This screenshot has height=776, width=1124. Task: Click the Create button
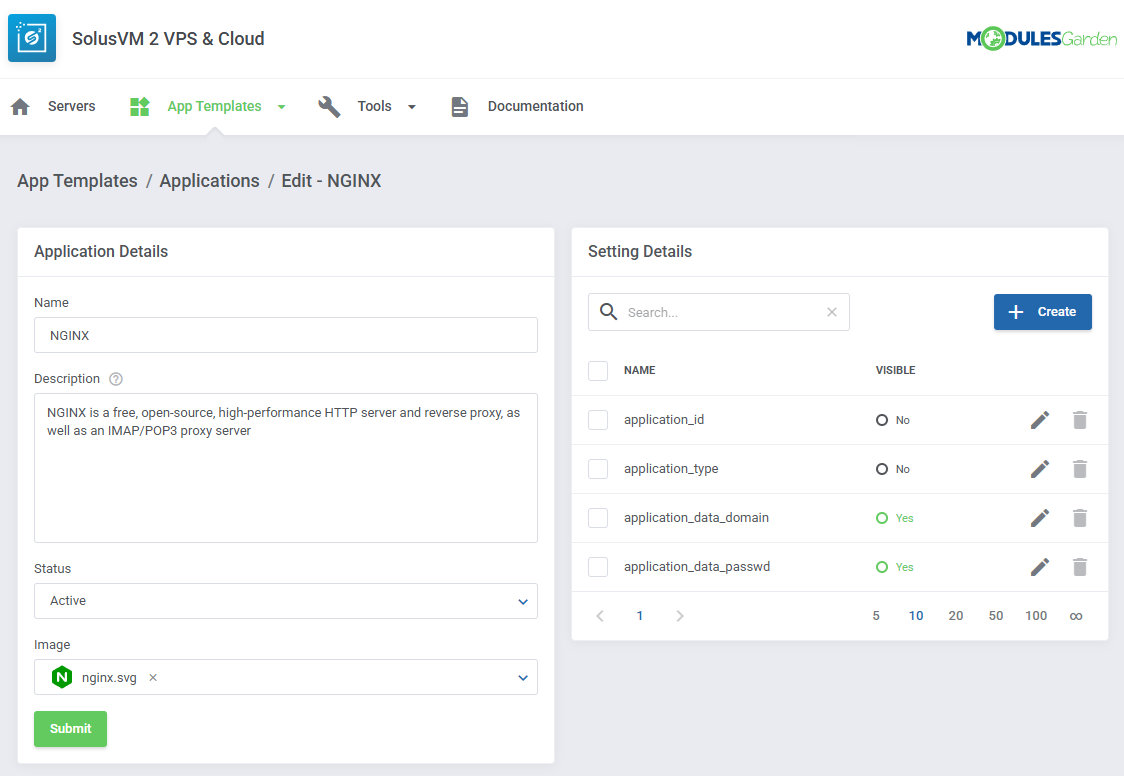(x=1042, y=312)
